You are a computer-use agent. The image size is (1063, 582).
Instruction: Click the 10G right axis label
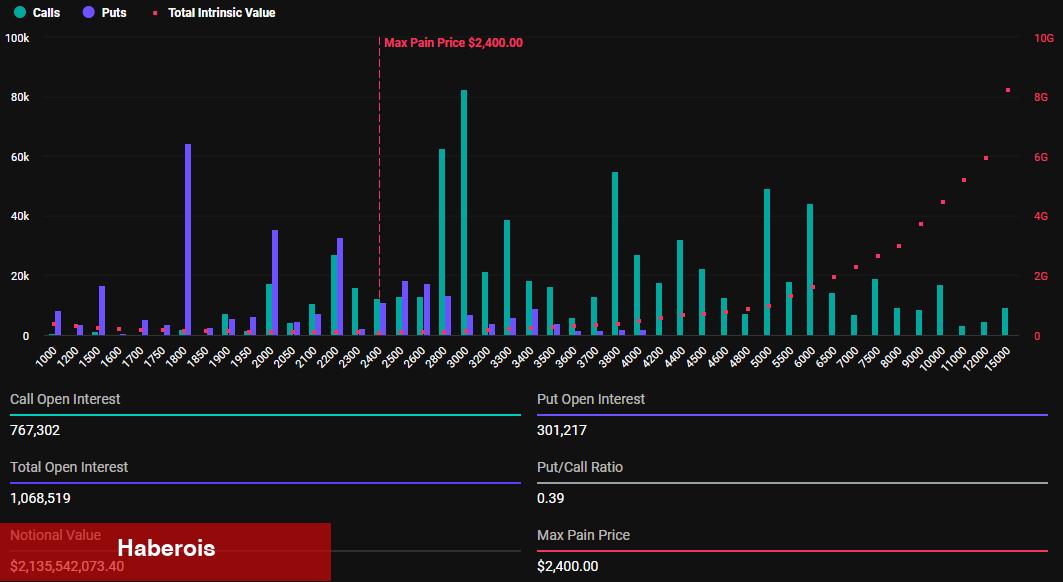coord(1043,38)
